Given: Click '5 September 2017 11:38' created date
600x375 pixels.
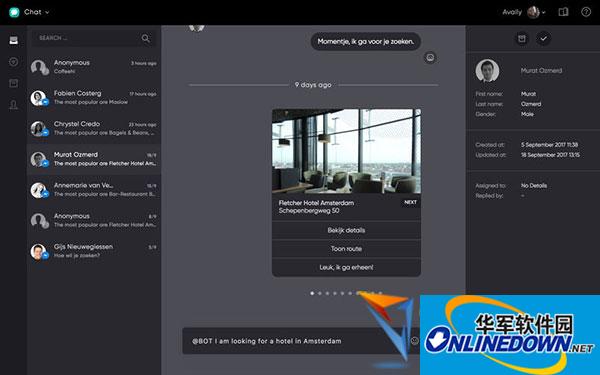Looking at the screenshot, I should coord(549,145).
